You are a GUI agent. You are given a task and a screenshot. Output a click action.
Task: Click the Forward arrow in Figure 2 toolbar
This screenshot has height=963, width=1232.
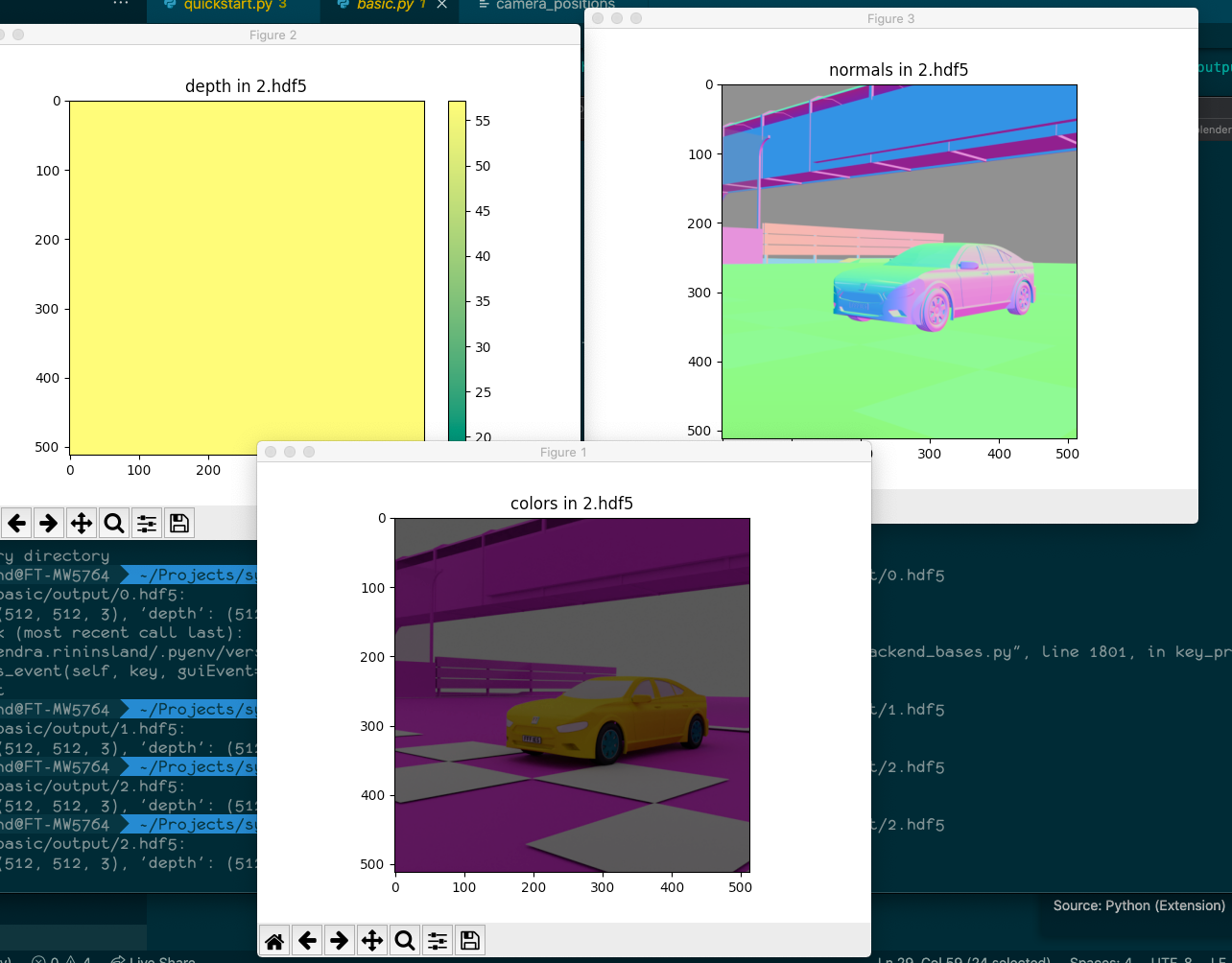pyautogui.click(x=48, y=523)
